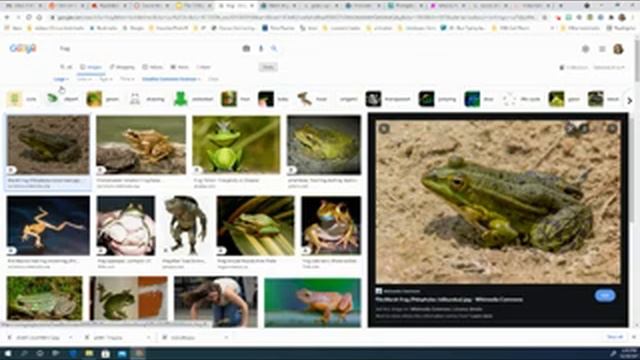This screenshot has width=640, height=360.
Task: Open the Time filter dropdown
Action: pyautogui.click(x=127, y=79)
